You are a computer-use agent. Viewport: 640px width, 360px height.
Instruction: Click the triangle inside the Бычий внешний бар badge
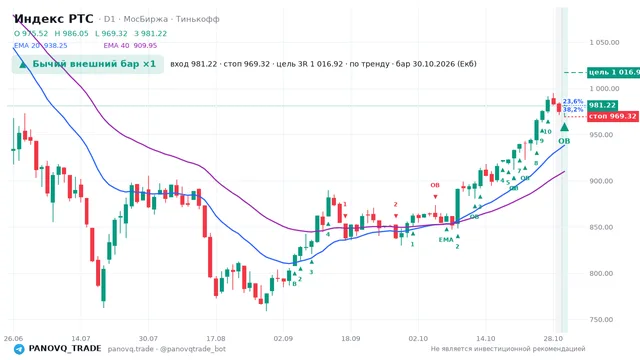tap(23, 64)
